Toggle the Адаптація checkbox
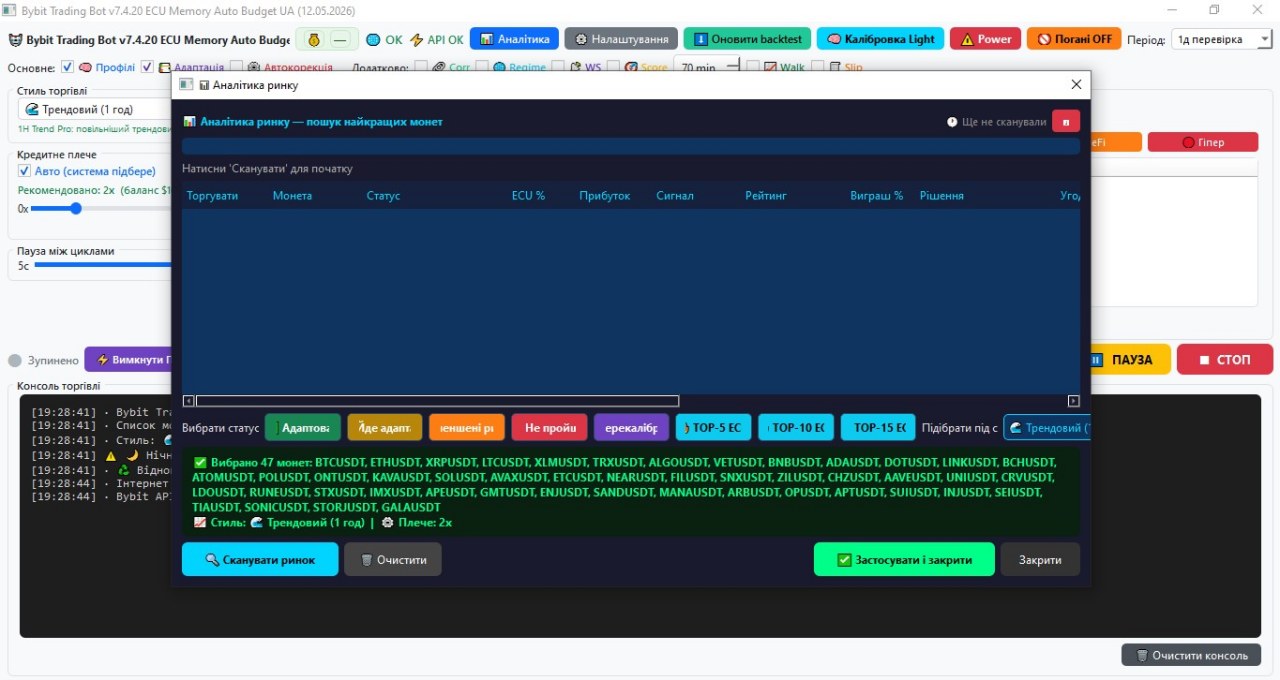The width and height of the screenshot is (1280, 680). click(147, 67)
